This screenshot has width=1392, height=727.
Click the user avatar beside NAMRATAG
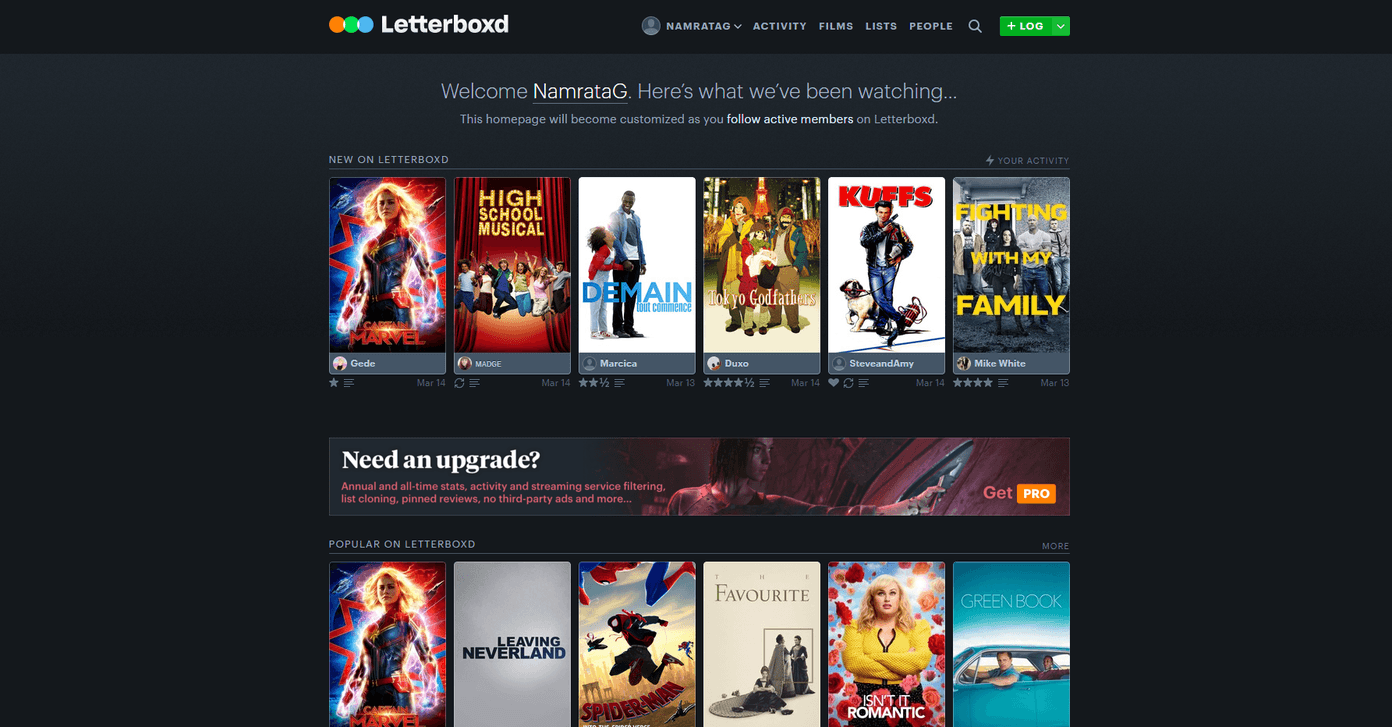(x=649, y=26)
